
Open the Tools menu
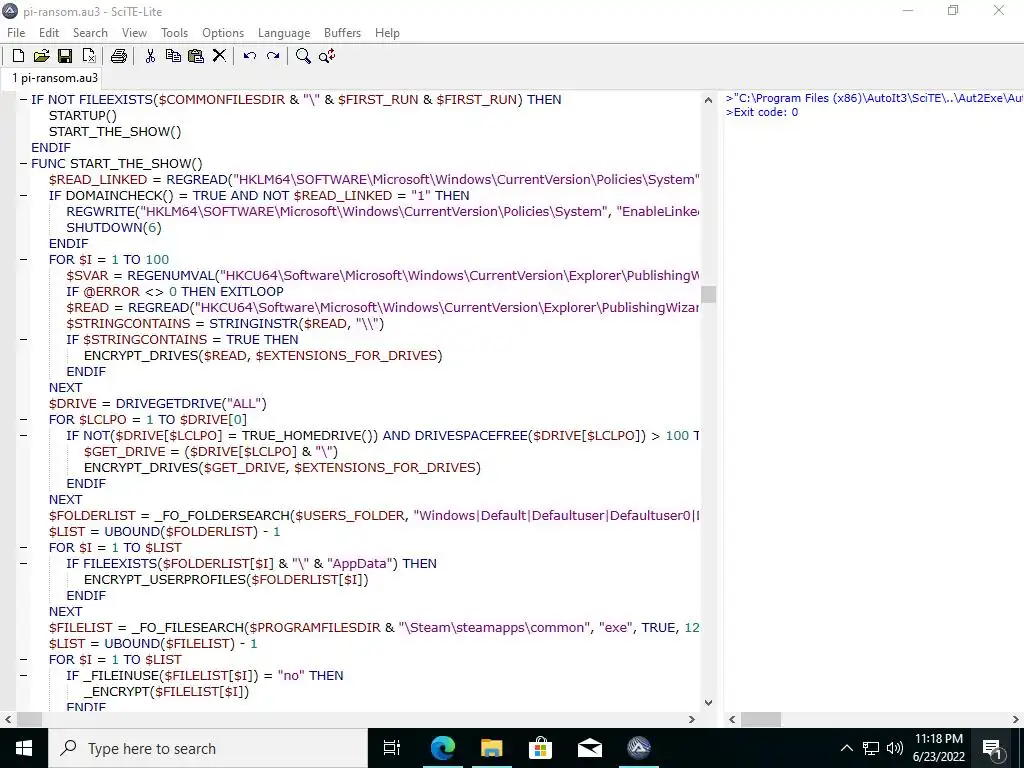174,33
